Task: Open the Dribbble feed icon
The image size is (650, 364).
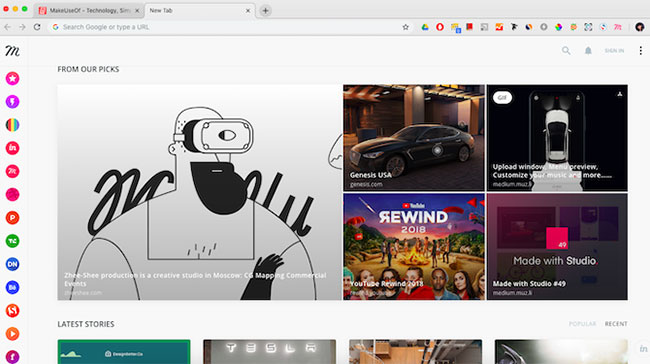Action: pyautogui.click(x=12, y=194)
